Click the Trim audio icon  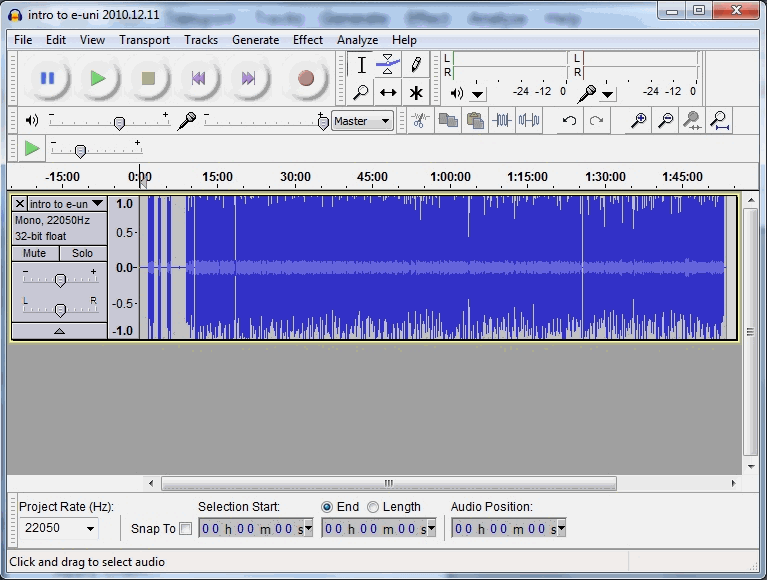[x=502, y=121]
